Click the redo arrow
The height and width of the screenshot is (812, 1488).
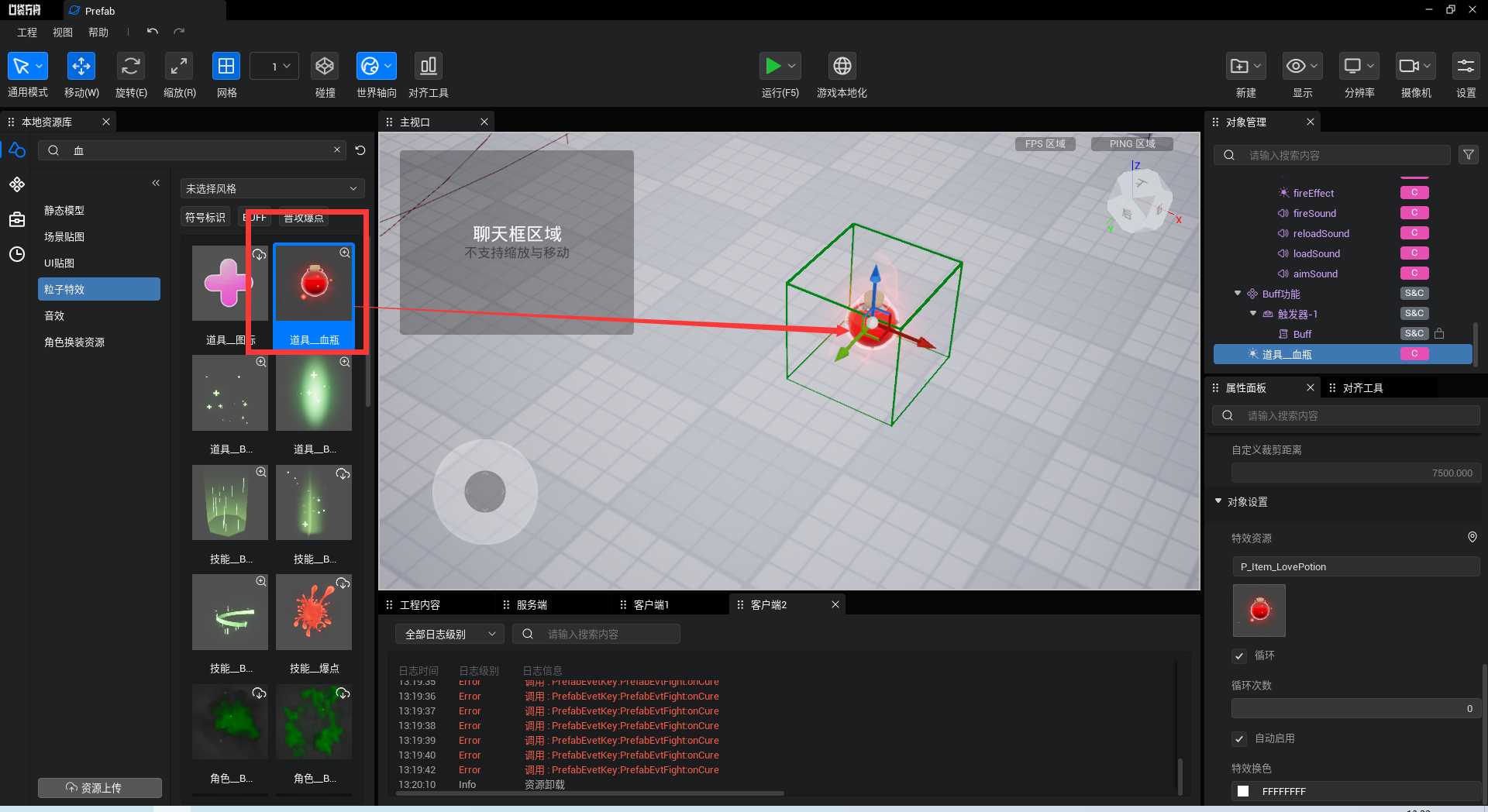[179, 32]
